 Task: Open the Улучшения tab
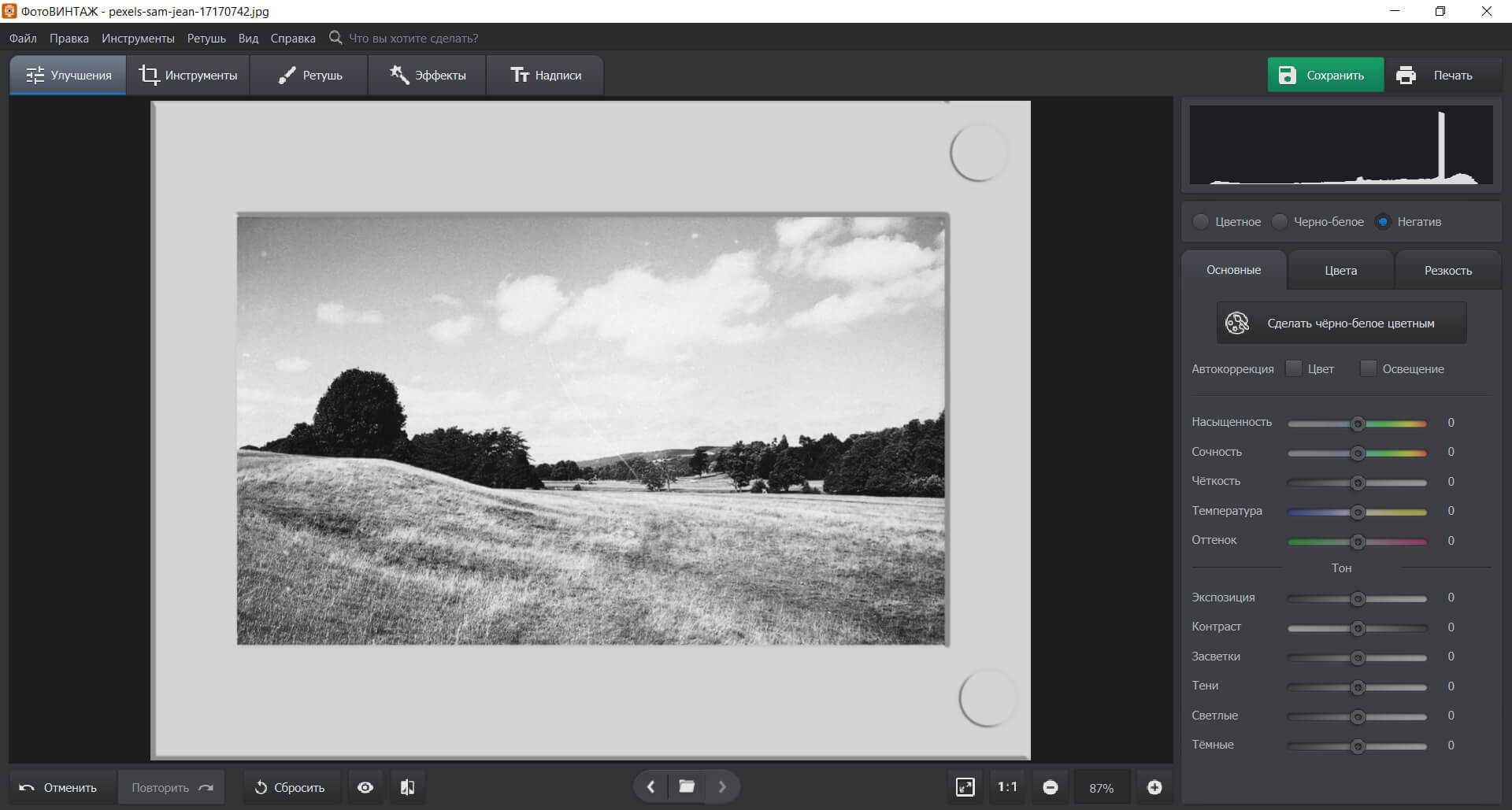[x=68, y=76]
